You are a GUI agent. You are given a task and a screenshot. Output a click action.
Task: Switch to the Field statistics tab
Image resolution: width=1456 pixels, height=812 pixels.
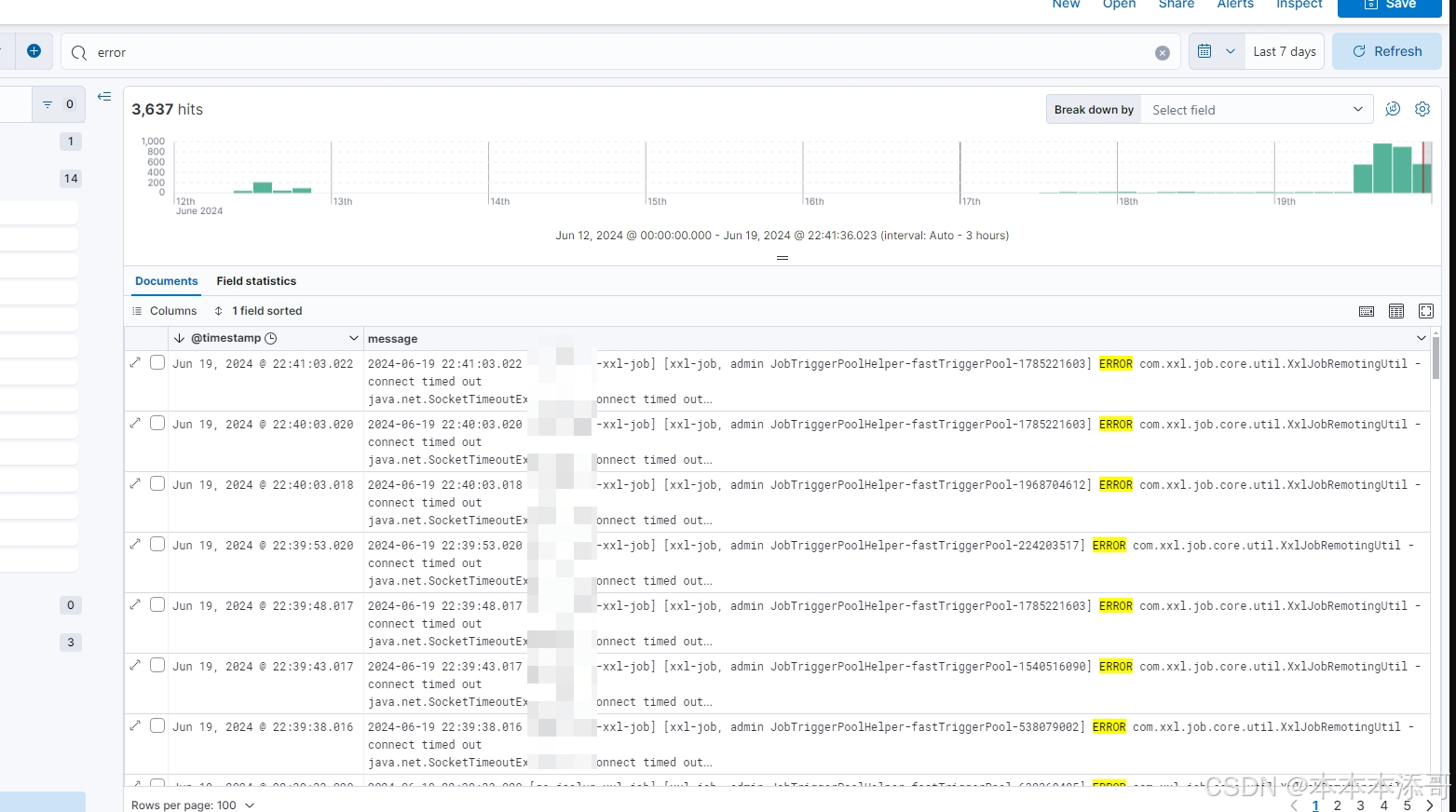pyautogui.click(x=256, y=281)
